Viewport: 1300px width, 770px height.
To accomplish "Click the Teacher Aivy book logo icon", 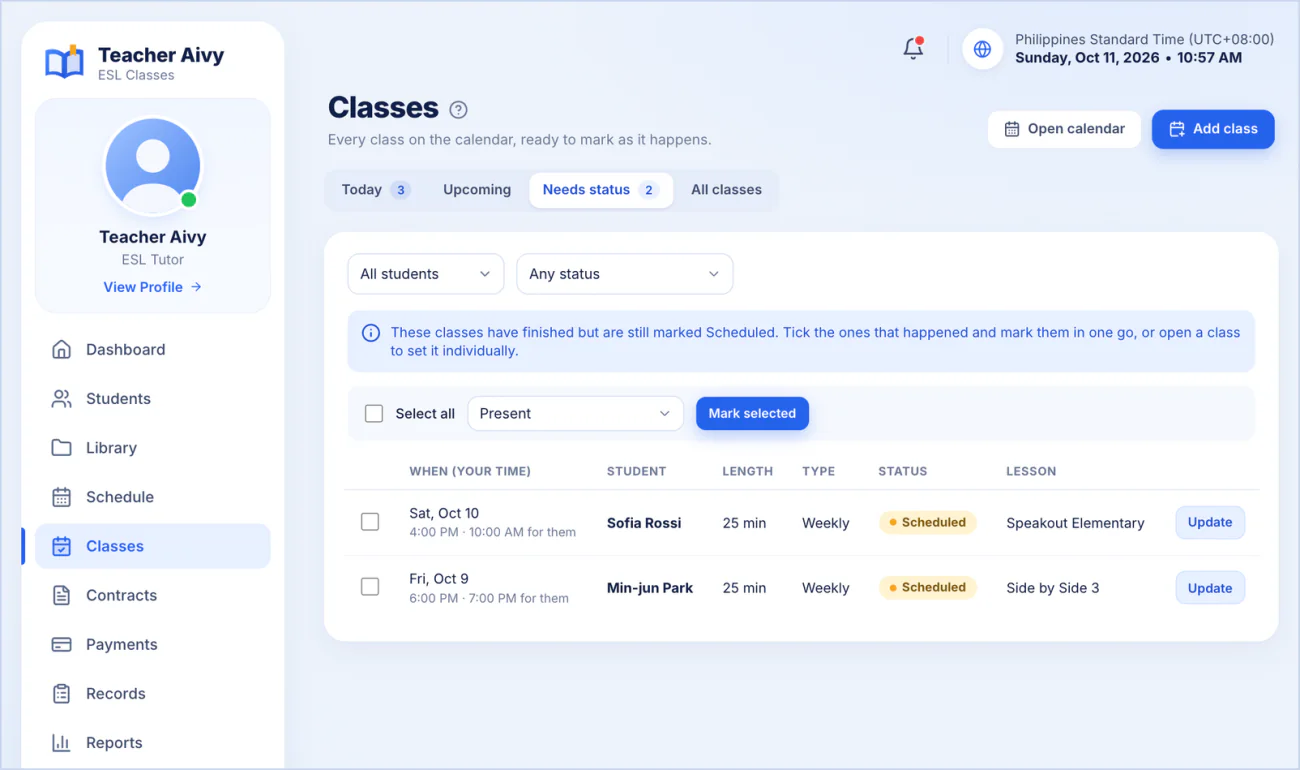I will 65,62.
